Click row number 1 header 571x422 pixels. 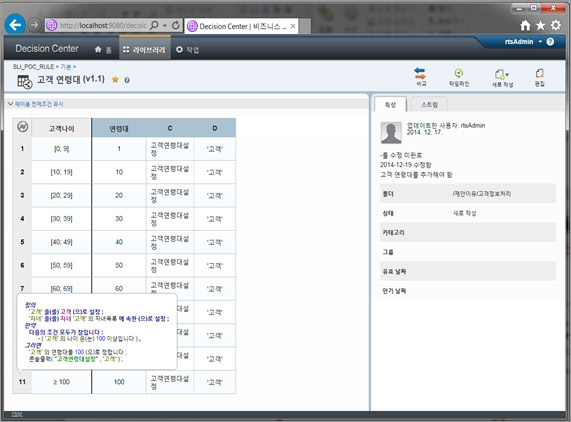[22, 149]
